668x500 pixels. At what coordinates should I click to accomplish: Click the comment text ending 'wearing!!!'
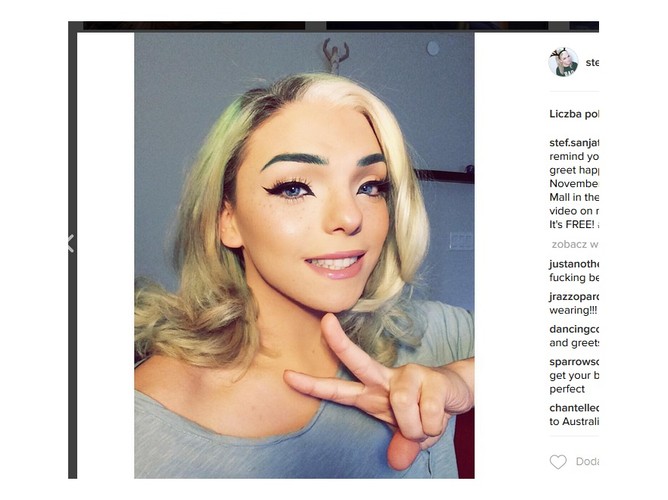(573, 310)
